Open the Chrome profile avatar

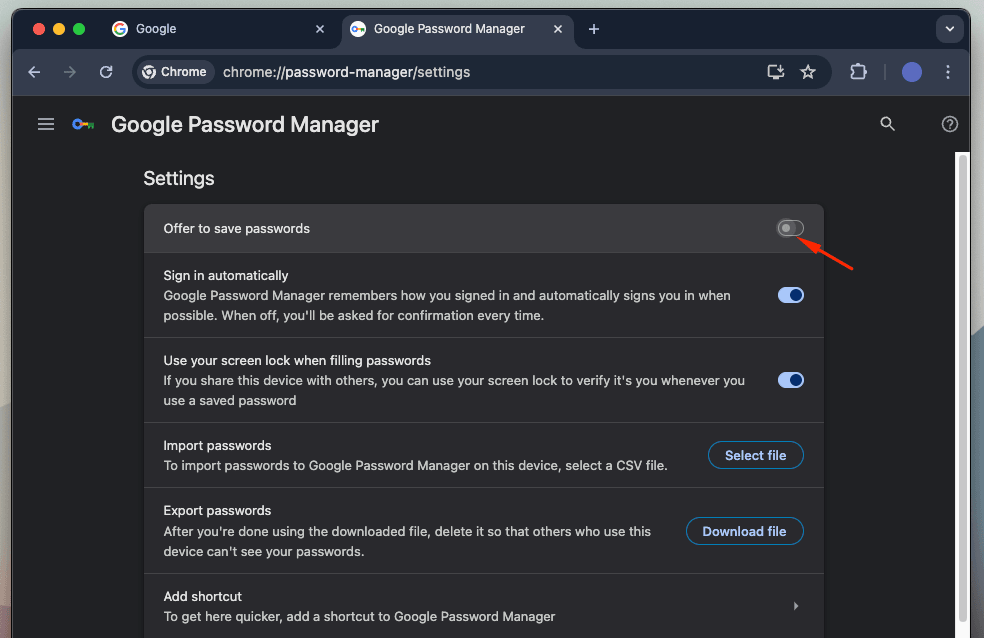(911, 72)
